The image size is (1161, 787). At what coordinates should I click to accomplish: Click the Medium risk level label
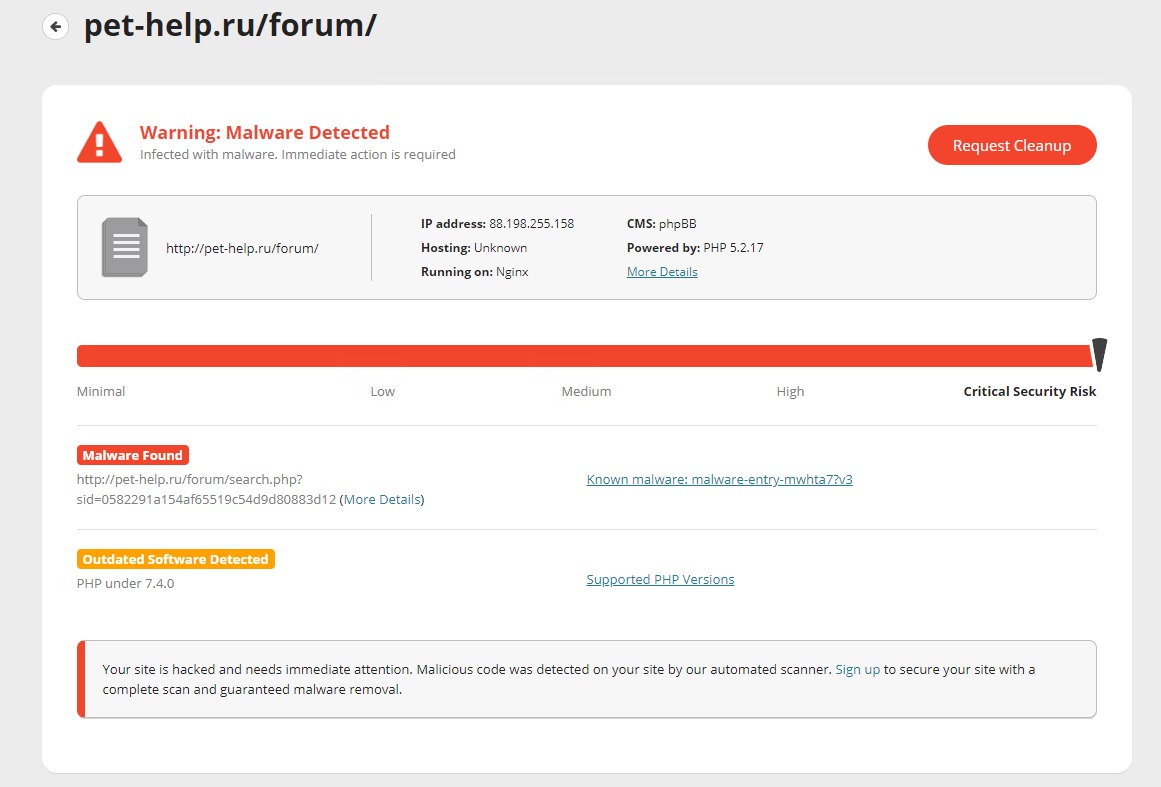586,391
